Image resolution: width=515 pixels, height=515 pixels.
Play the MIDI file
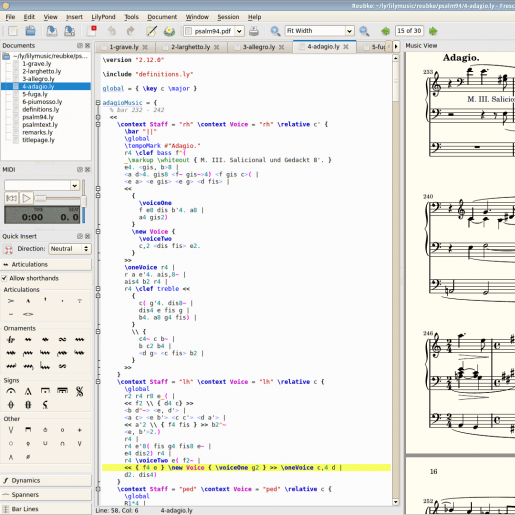click(26, 198)
